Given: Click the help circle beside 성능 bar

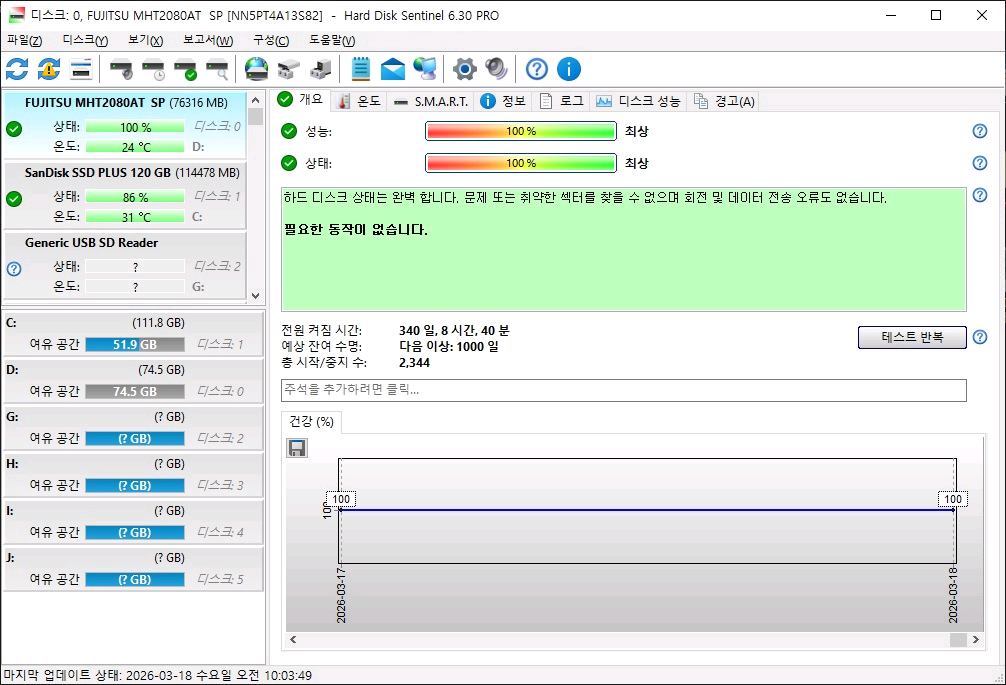Looking at the screenshot, I should tap(979, 131).
